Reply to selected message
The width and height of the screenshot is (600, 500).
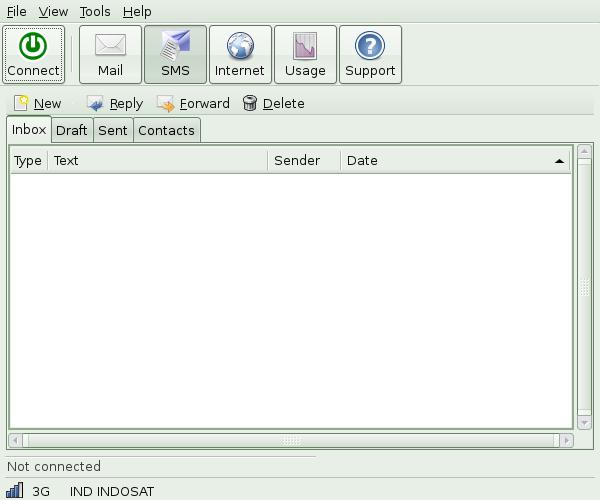[x=115, y=103]
